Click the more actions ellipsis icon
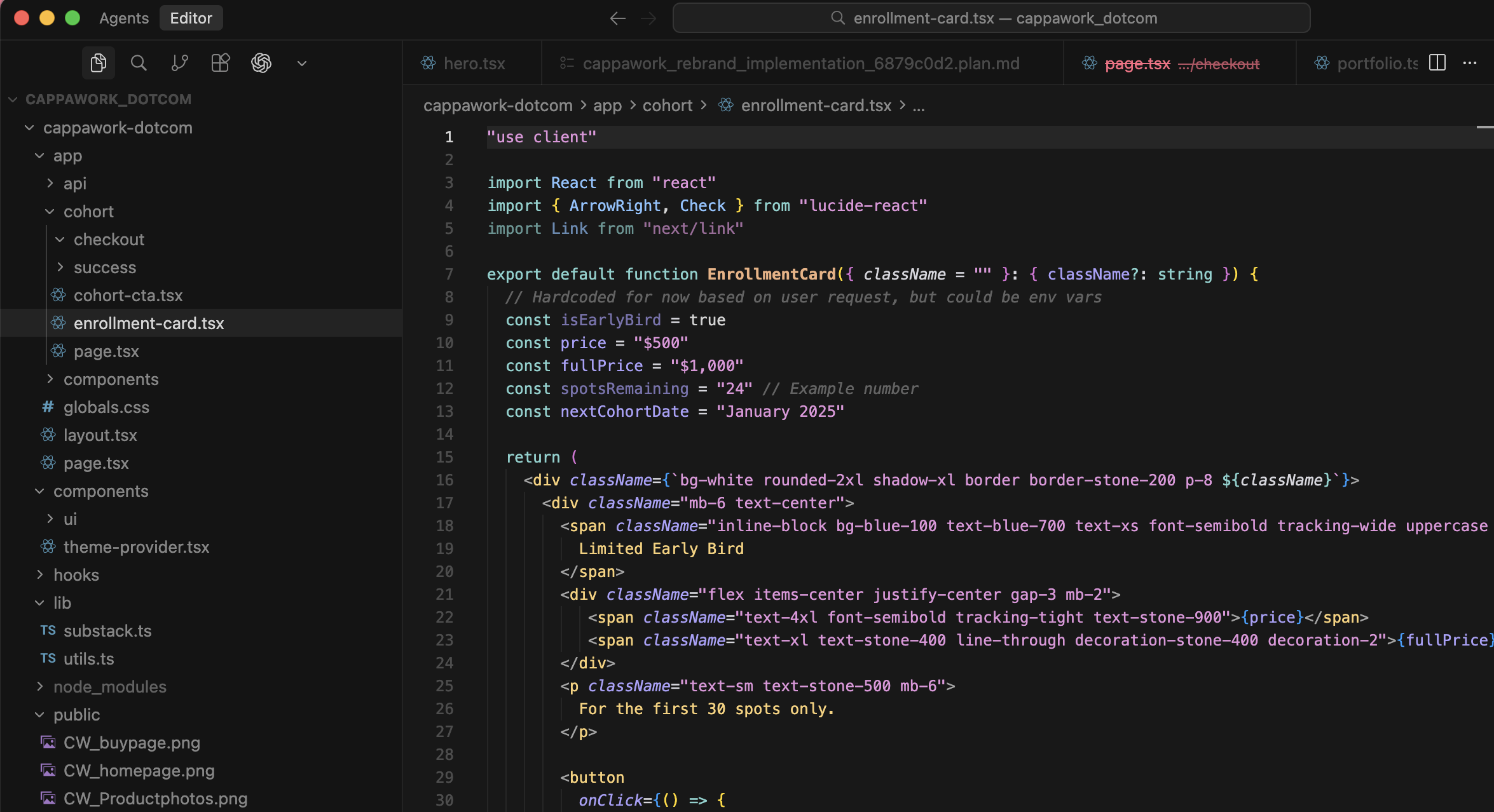 [1471, 63]
